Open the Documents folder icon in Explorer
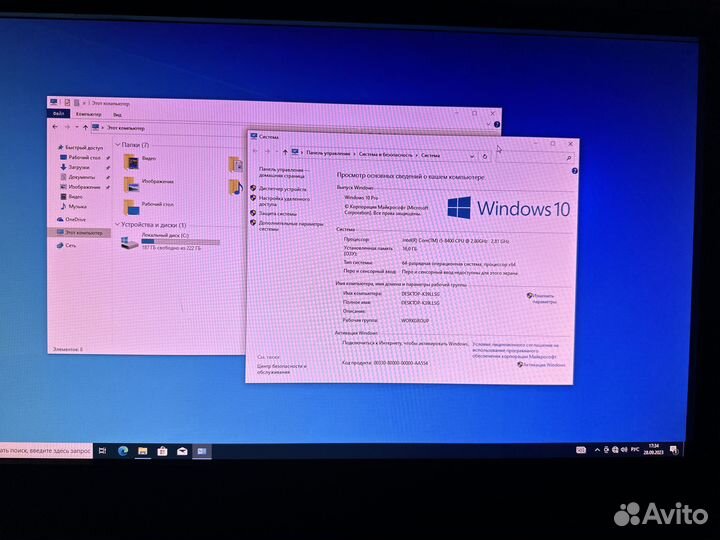The width and height of the screenshot is (720, 540). pos(236,164)
